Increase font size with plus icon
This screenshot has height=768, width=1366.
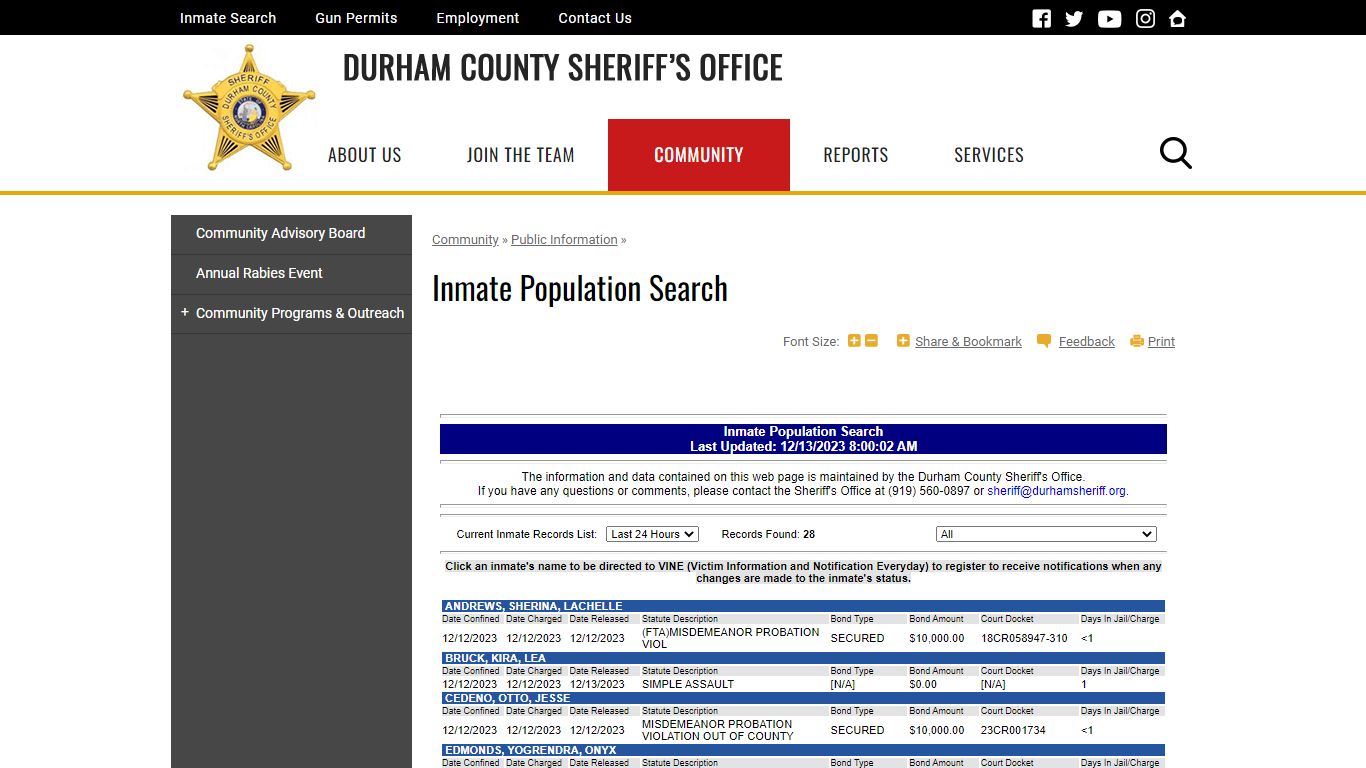click(x=854, y=341)
